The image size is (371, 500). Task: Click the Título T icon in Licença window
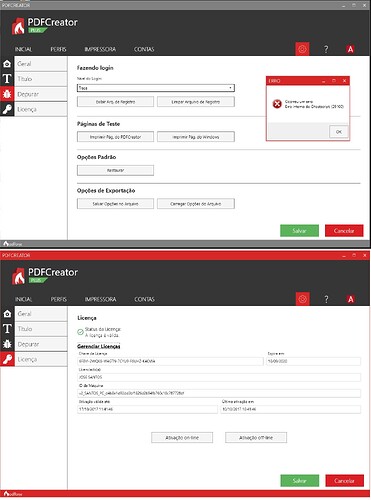pyautogui.click(x=7, y=329)
